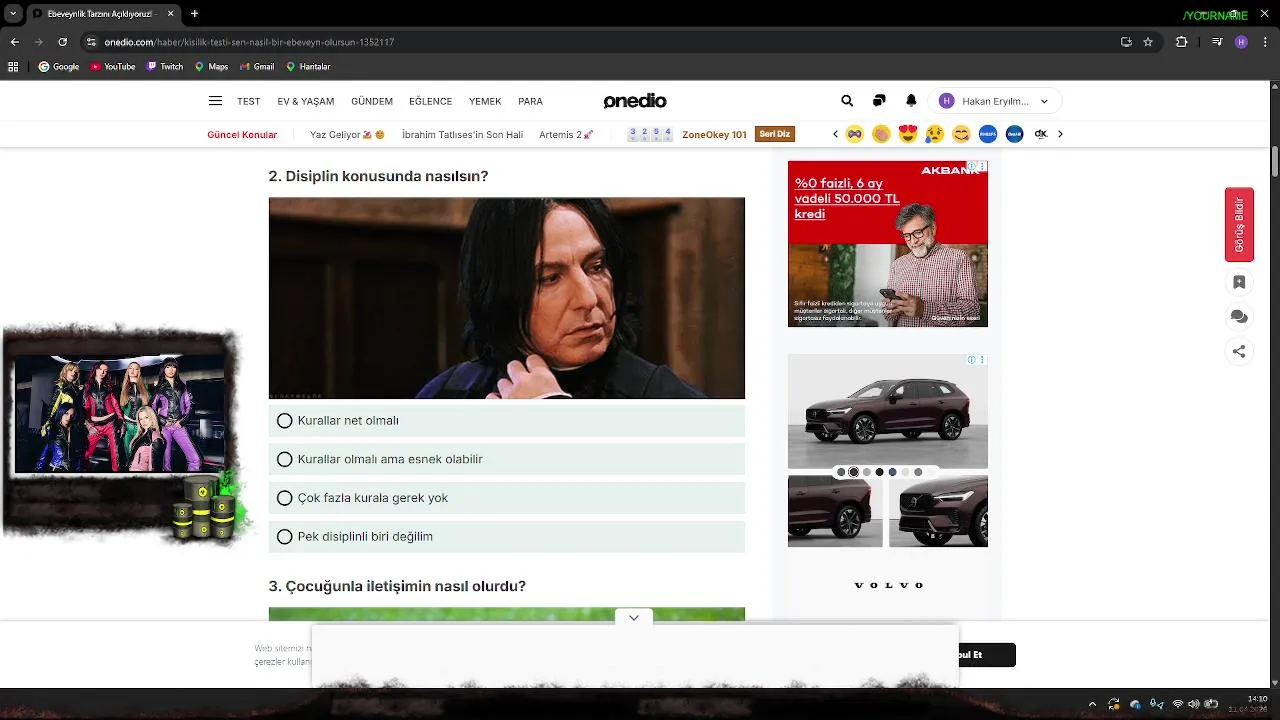Screen dimensions: 1280x720
Task: Open a new browser tab
Action: (x=194, y=14)
